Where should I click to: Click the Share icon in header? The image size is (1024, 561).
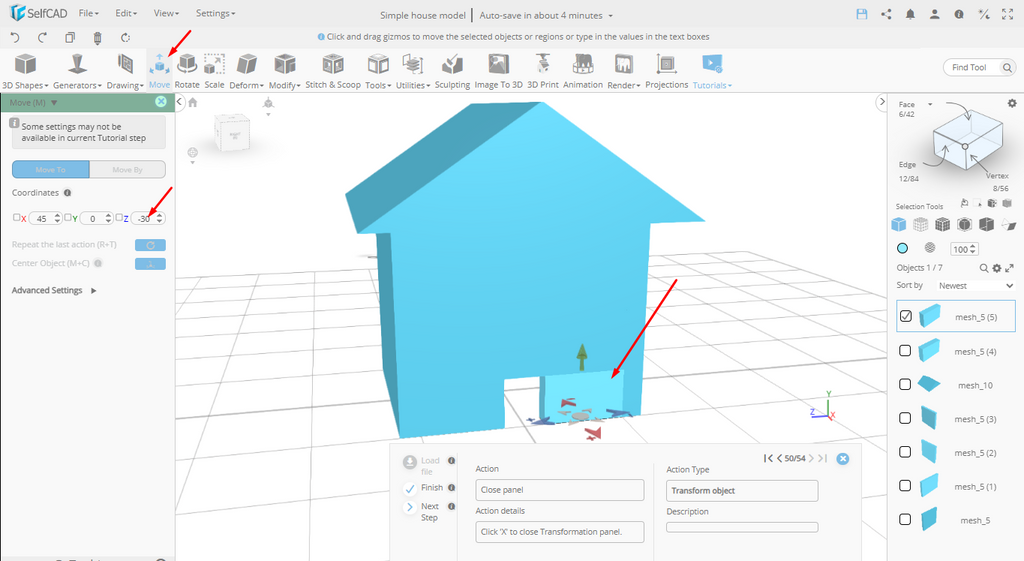pyautogui.click(x=886, y=14)
